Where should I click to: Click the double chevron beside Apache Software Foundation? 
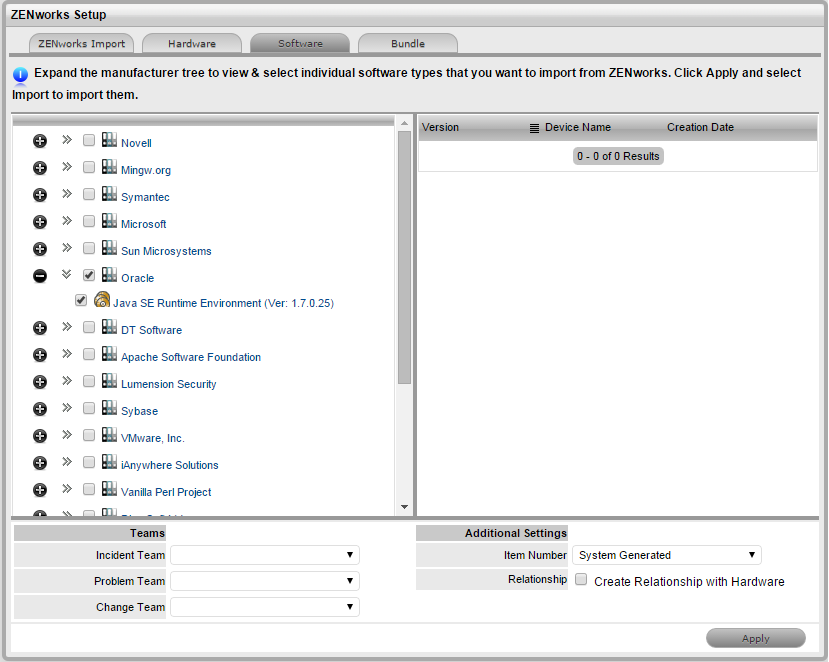click(x=67, y=354)
